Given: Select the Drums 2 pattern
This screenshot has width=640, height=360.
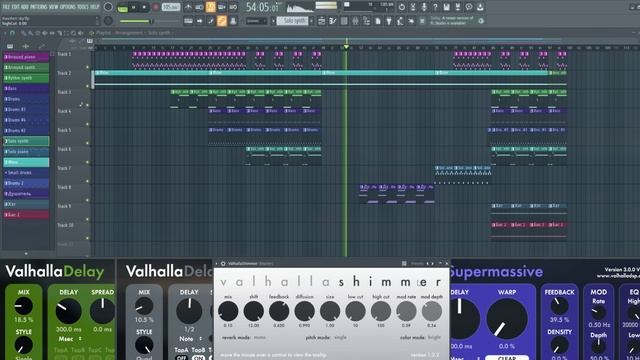Looking at the screenshot, I should click(26, 183).
